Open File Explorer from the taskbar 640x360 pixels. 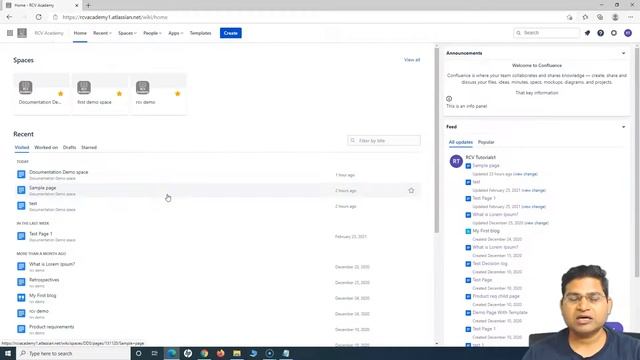coord(237,353)
